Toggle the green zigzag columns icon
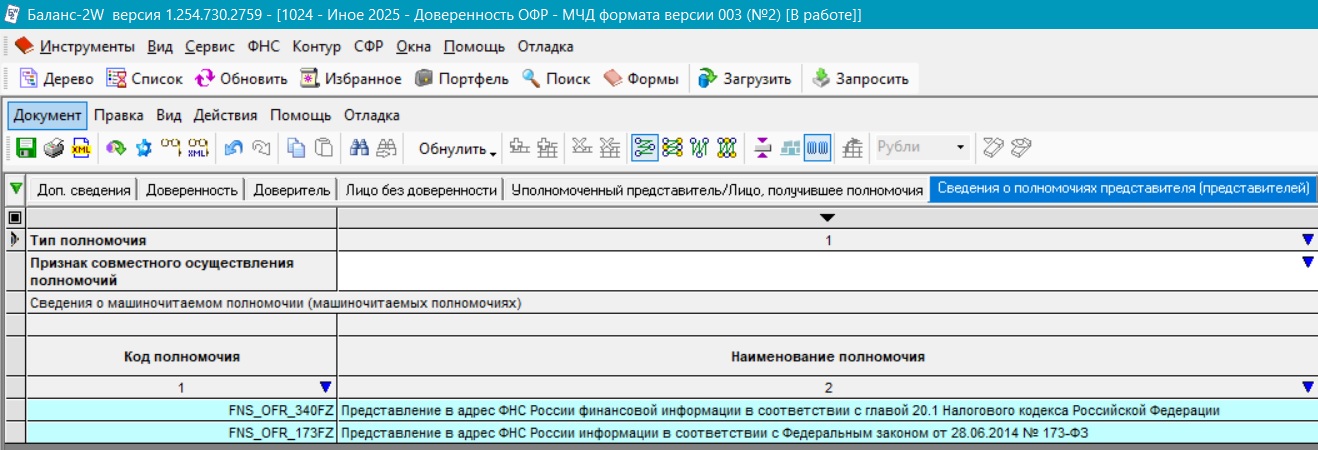Viewport: 1318px width, 450px height. (699, 148)
